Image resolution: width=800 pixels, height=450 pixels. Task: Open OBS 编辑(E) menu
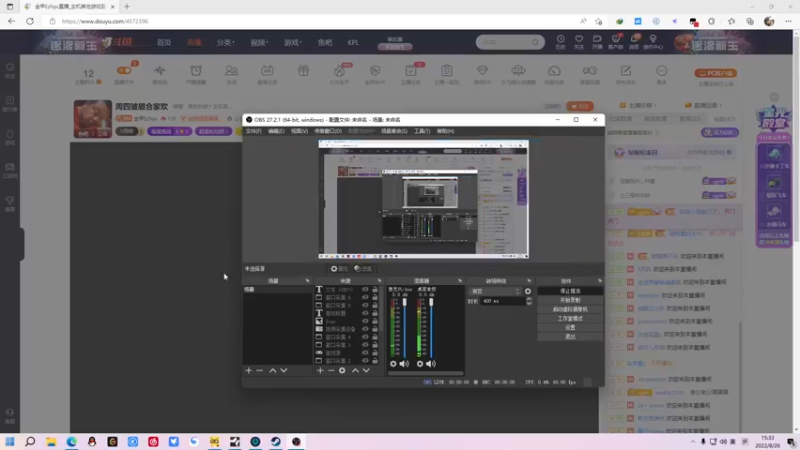coord(276,131)
